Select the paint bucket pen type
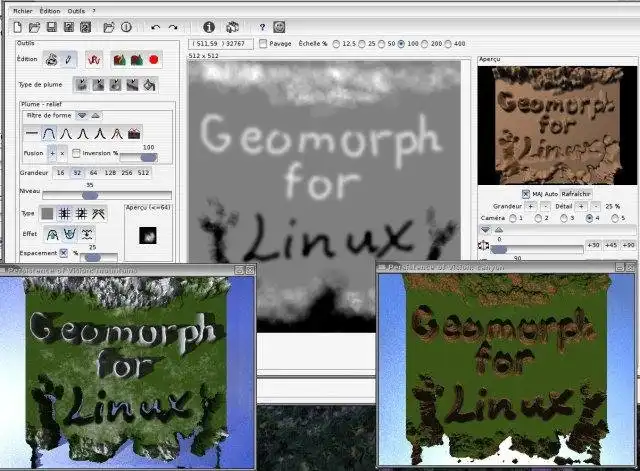Viewport: 640px width, 471px height. click(x=149, y=85)
